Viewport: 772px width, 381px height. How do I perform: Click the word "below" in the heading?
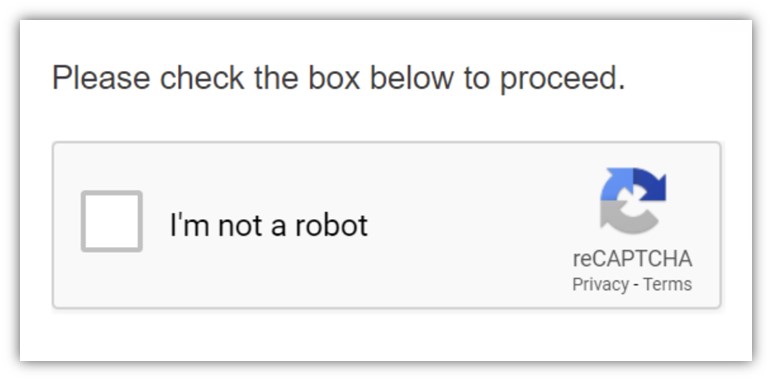click(411, 78)
